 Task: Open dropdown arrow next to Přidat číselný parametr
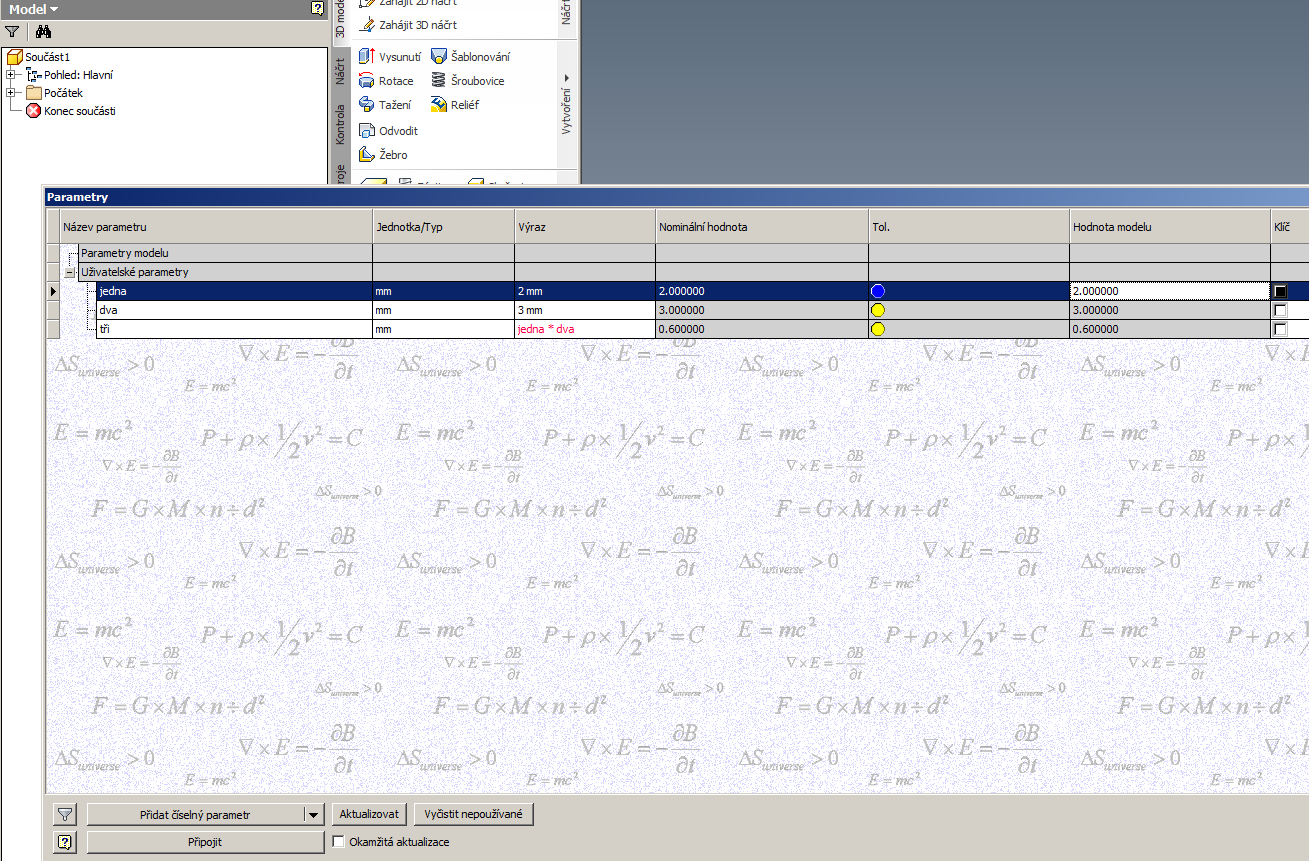click(x=314, y=815)
